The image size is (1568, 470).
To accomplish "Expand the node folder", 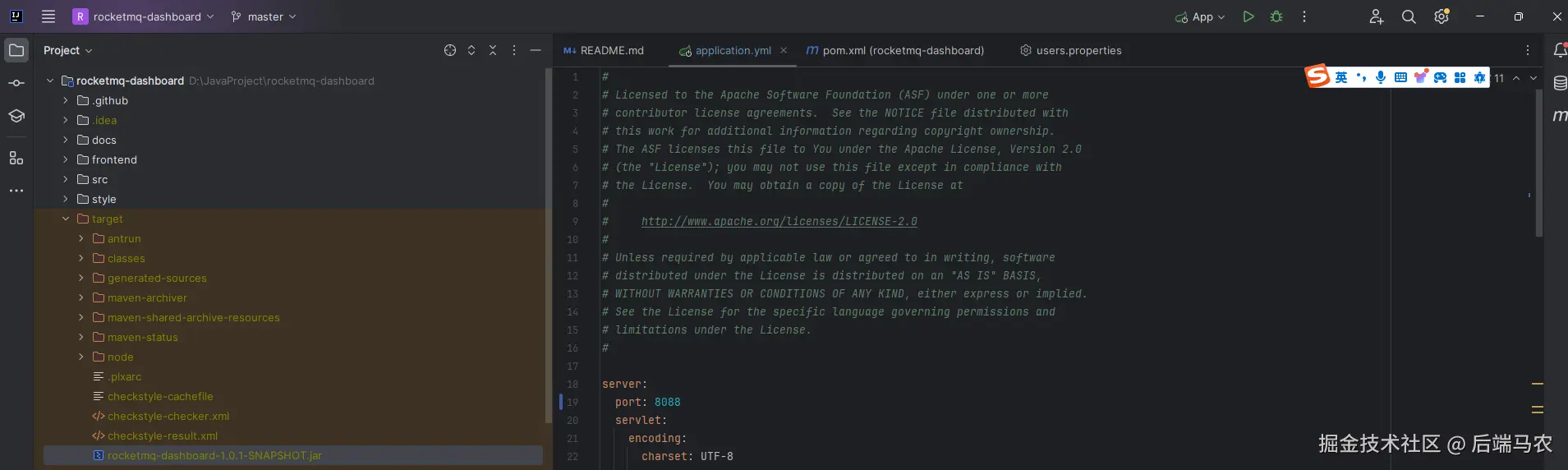I will point(80,357).
